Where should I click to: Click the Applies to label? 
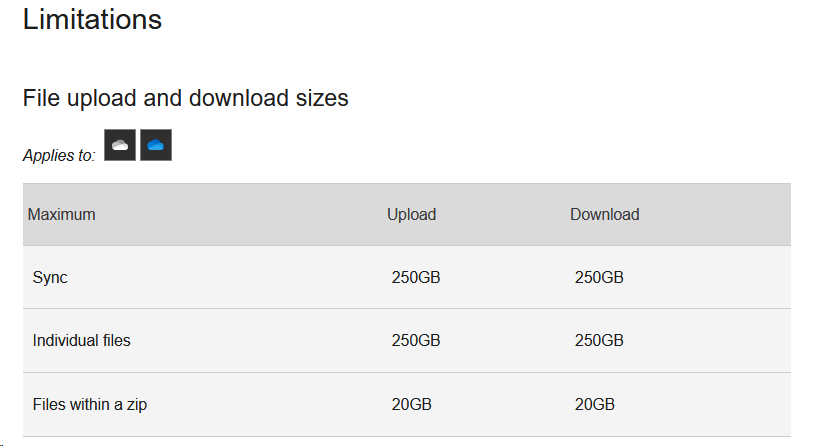[x=59, y=155]
